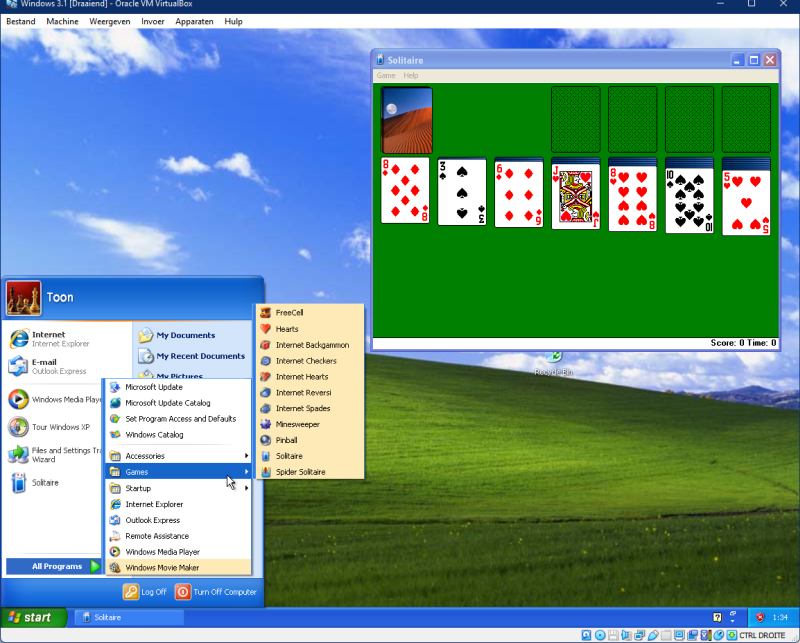Open FreeCell from the Games submenu

310,312
